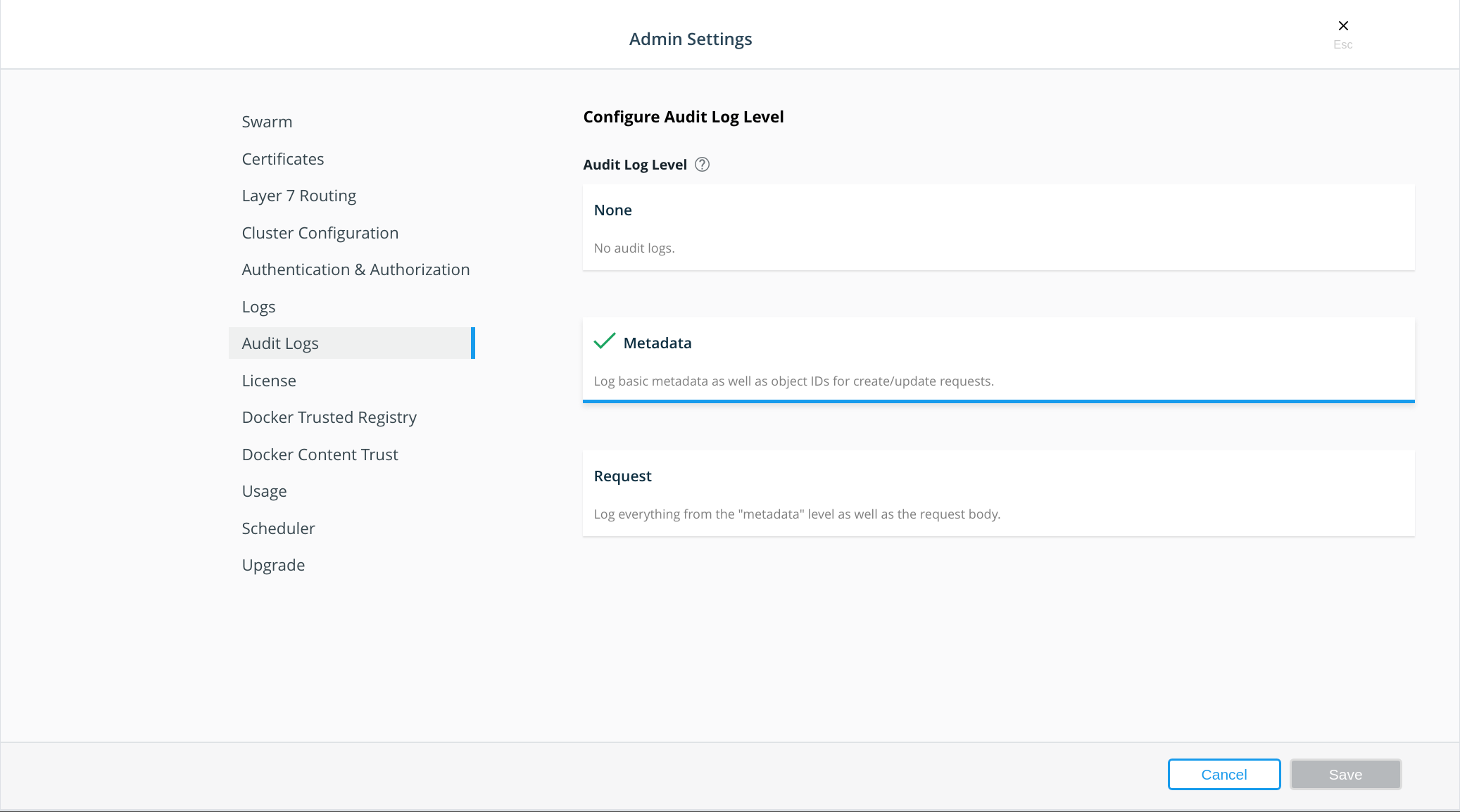
Task: Open Layer 7 Routing settings
Action: [298, 195]
